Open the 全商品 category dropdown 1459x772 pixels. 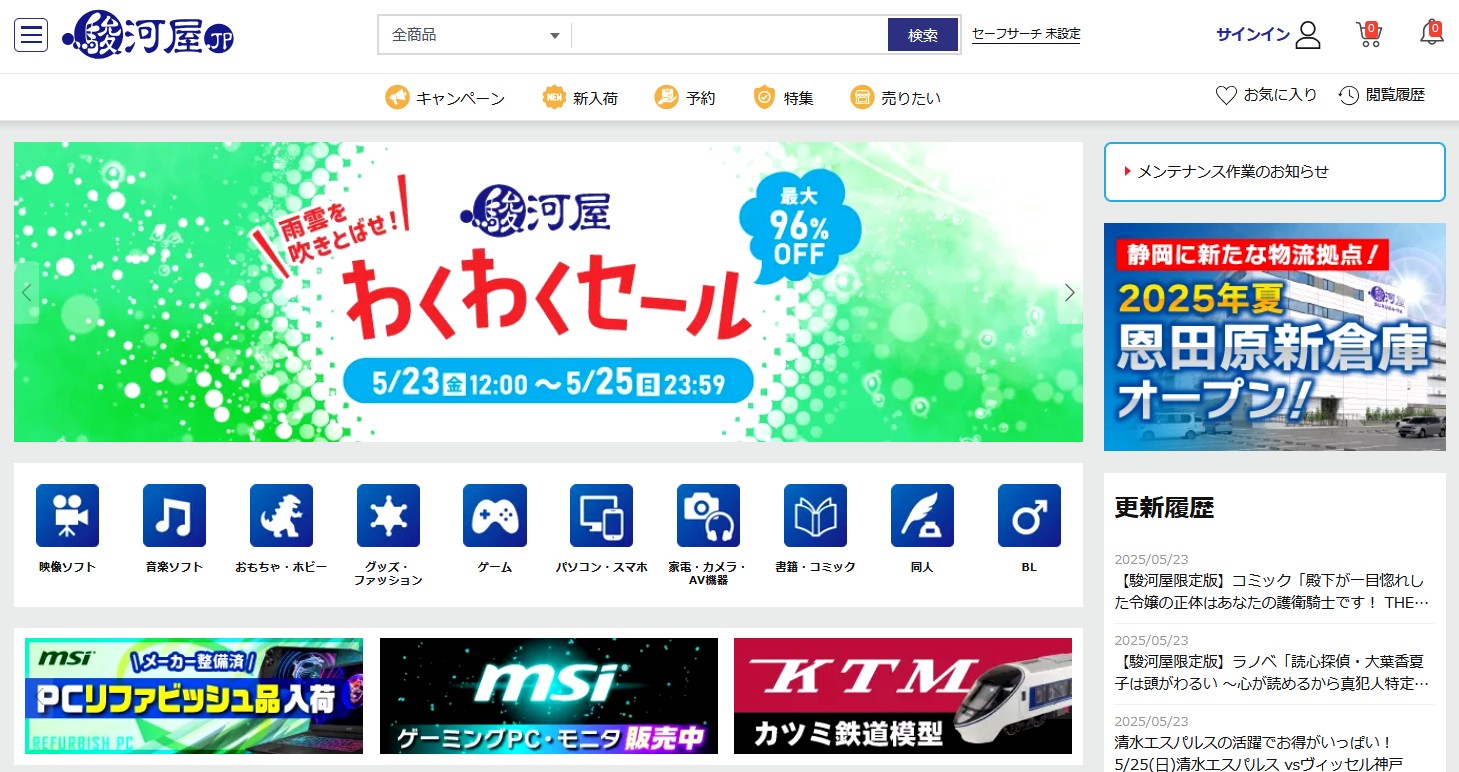coord(475,35)
